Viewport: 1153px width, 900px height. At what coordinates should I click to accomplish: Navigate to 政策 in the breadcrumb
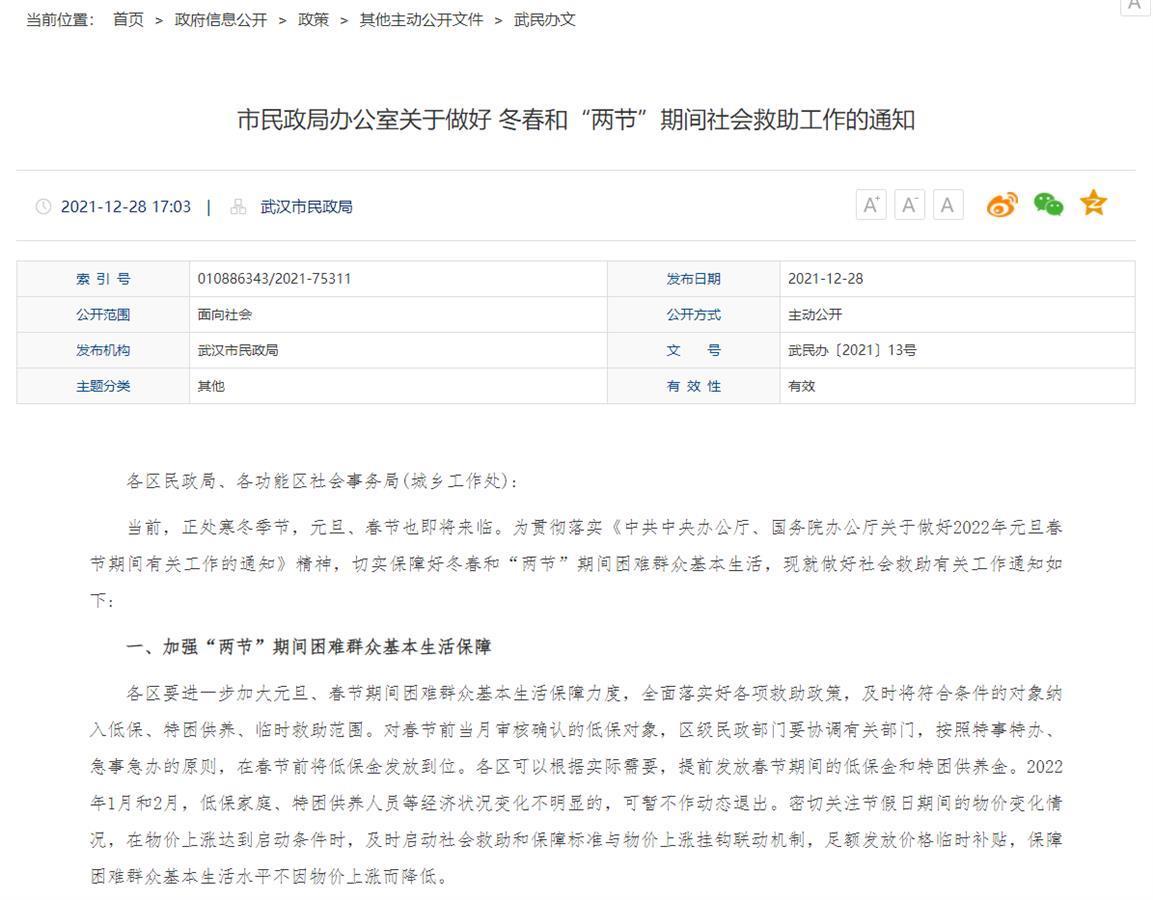coord(313,20)
